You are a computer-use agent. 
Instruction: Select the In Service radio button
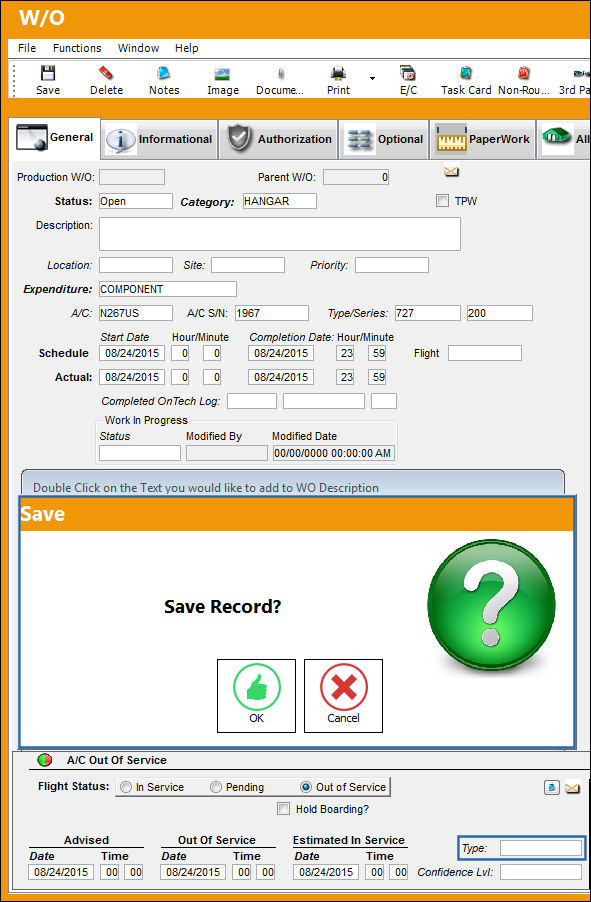[126, 787]
